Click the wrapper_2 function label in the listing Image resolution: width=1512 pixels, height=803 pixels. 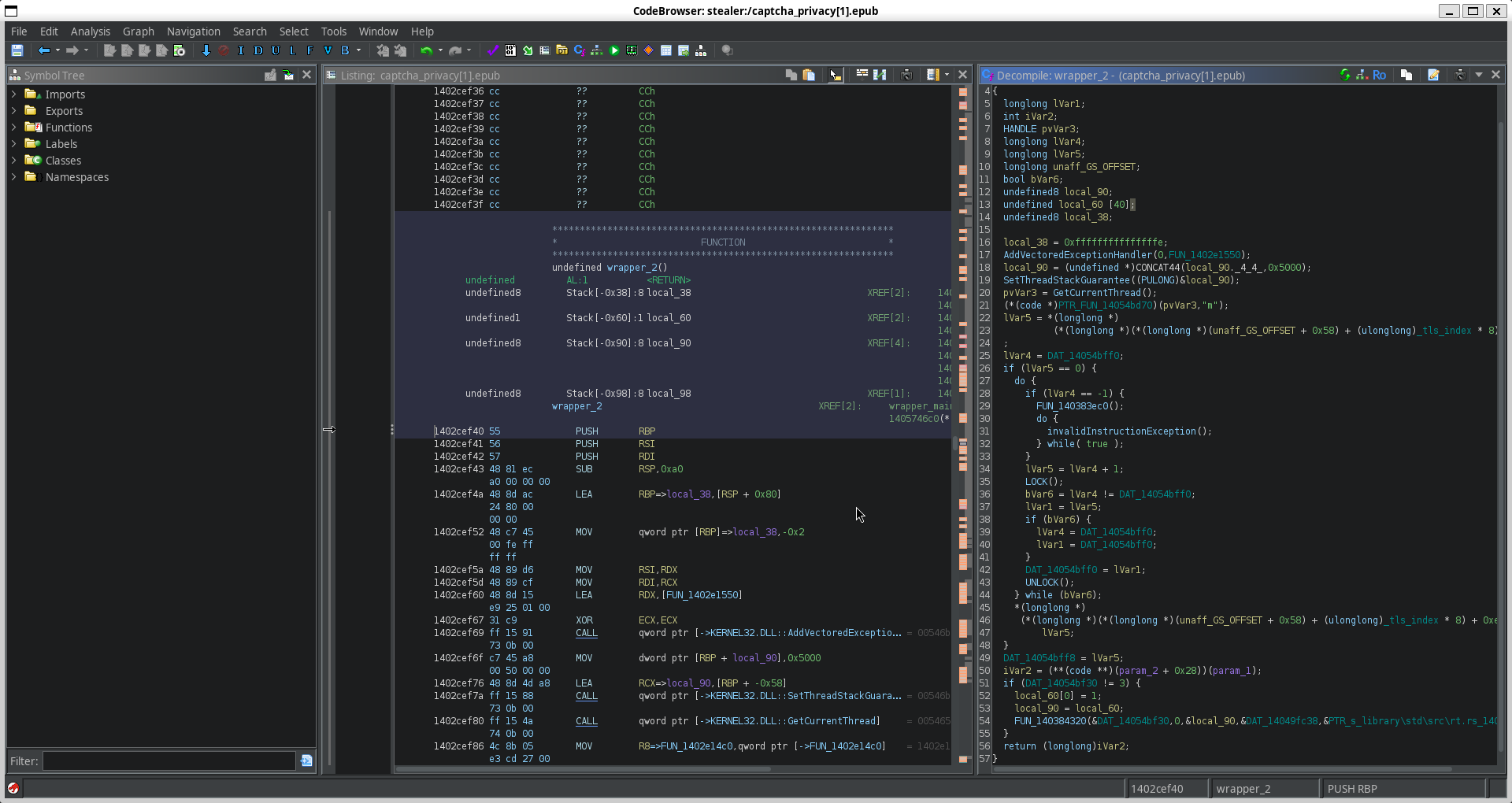tap(576, 406)
